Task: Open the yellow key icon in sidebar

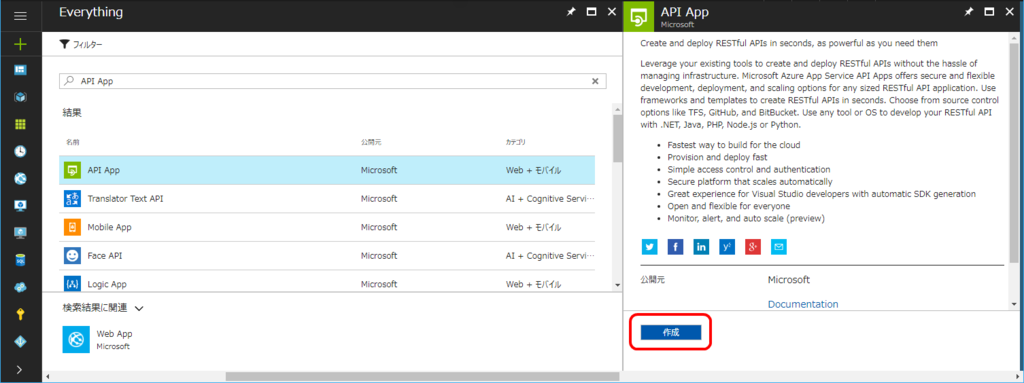Action: [x=20, y=314]
